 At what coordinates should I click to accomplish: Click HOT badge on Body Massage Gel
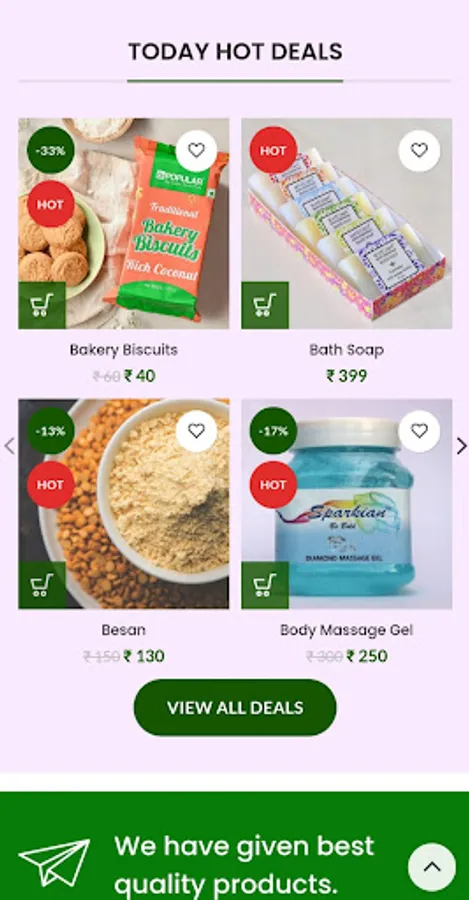273,484
